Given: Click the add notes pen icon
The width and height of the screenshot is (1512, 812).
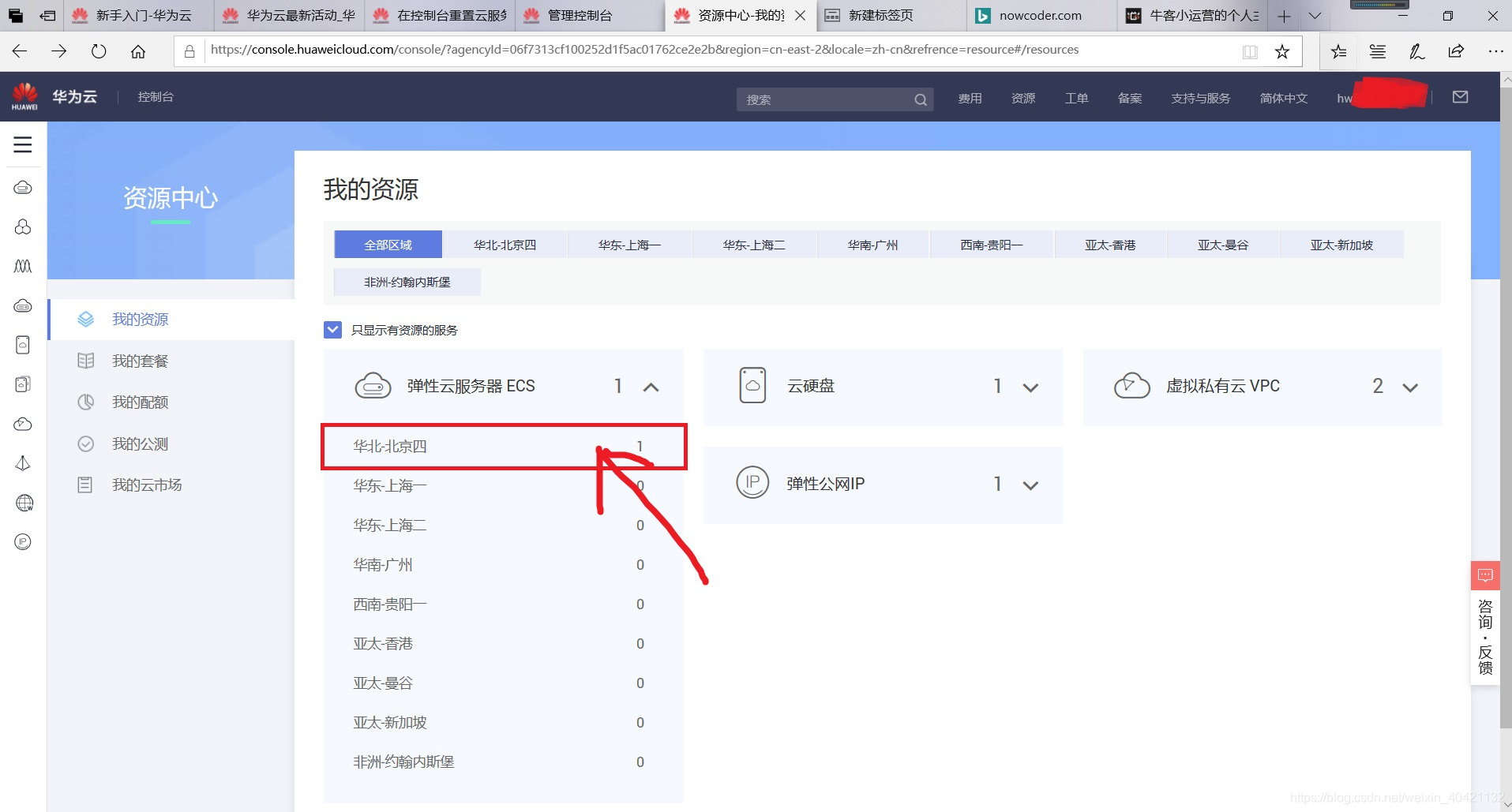Looking at the screenshot, I should click(1417, 51).
